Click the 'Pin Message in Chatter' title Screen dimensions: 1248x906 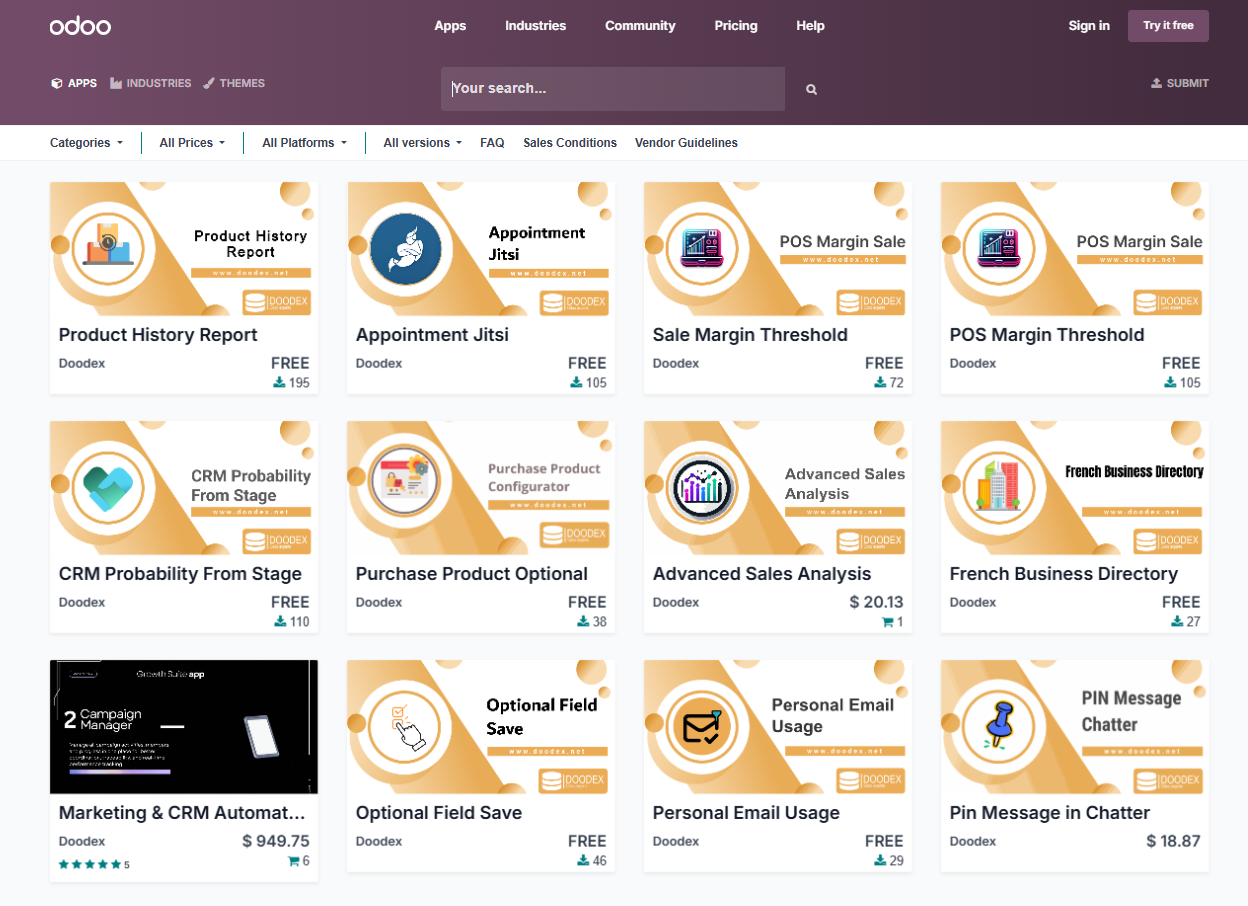point(1050,813)
